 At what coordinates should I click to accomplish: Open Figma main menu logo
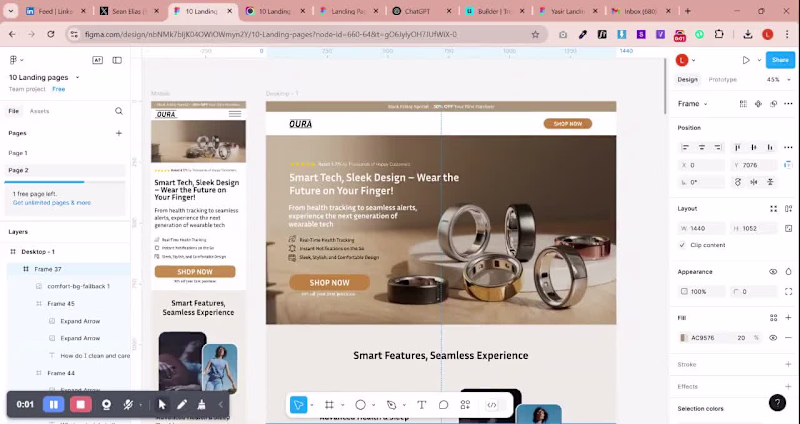click(13, 60)
